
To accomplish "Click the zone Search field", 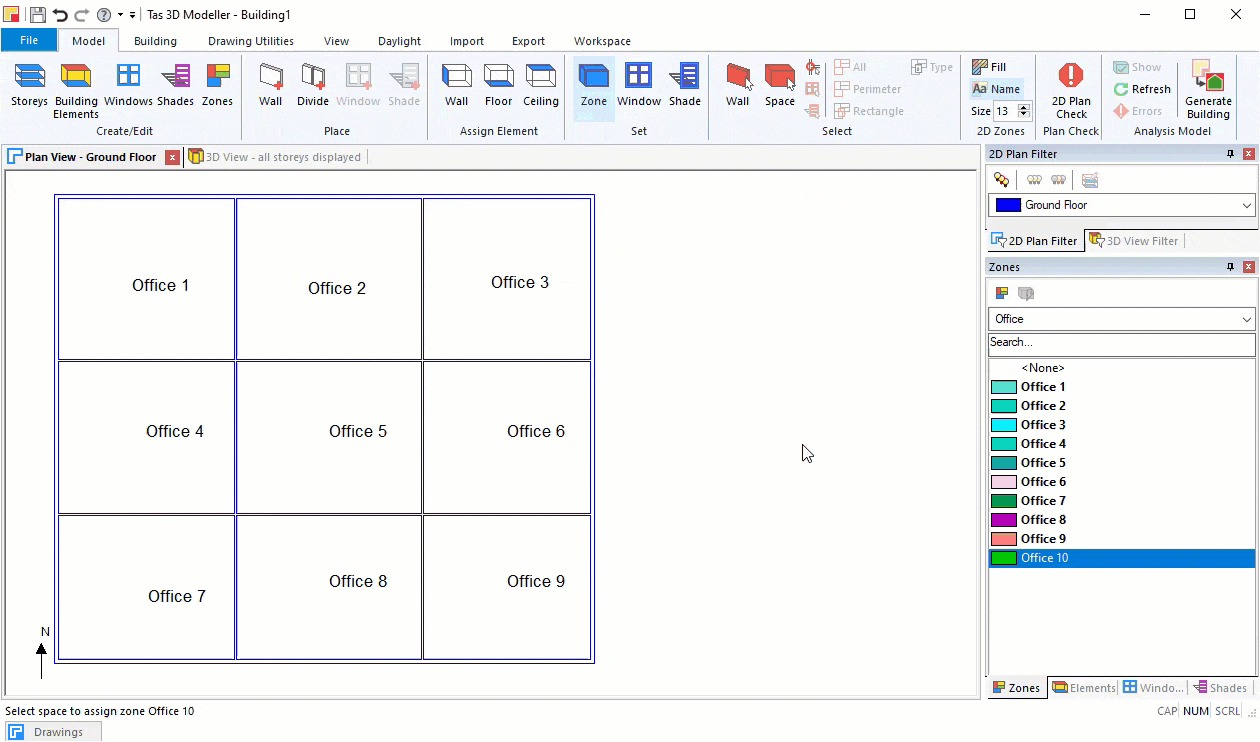I will (1121, 343).
